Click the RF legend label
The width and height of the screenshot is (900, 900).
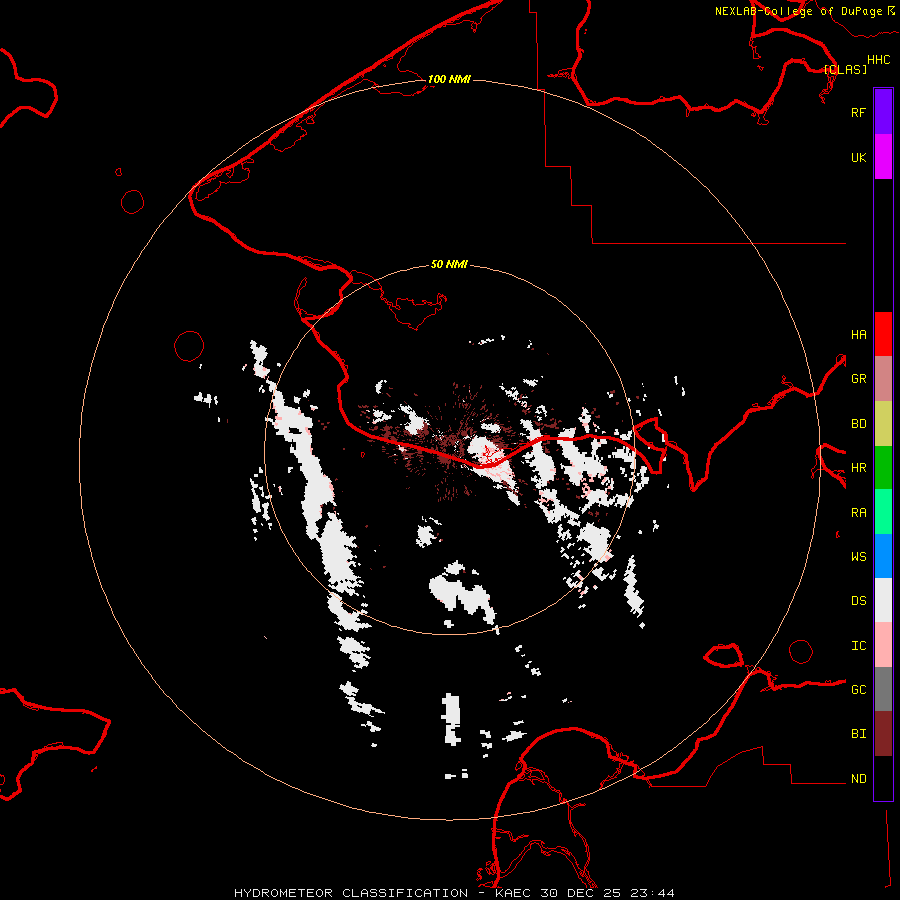tap(858, 112)
